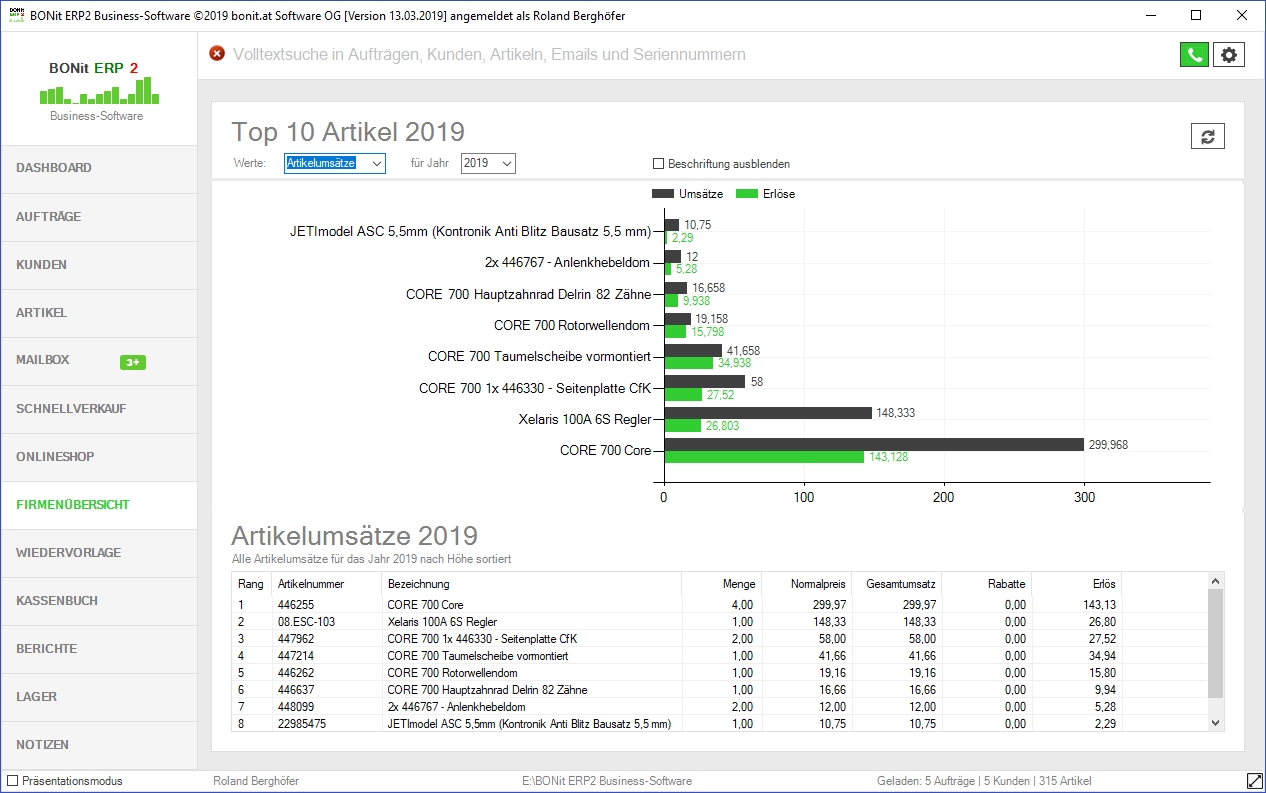Open Onlineshop sidebar item
This screenshot has width=1266, height=793.
point(98,457)
